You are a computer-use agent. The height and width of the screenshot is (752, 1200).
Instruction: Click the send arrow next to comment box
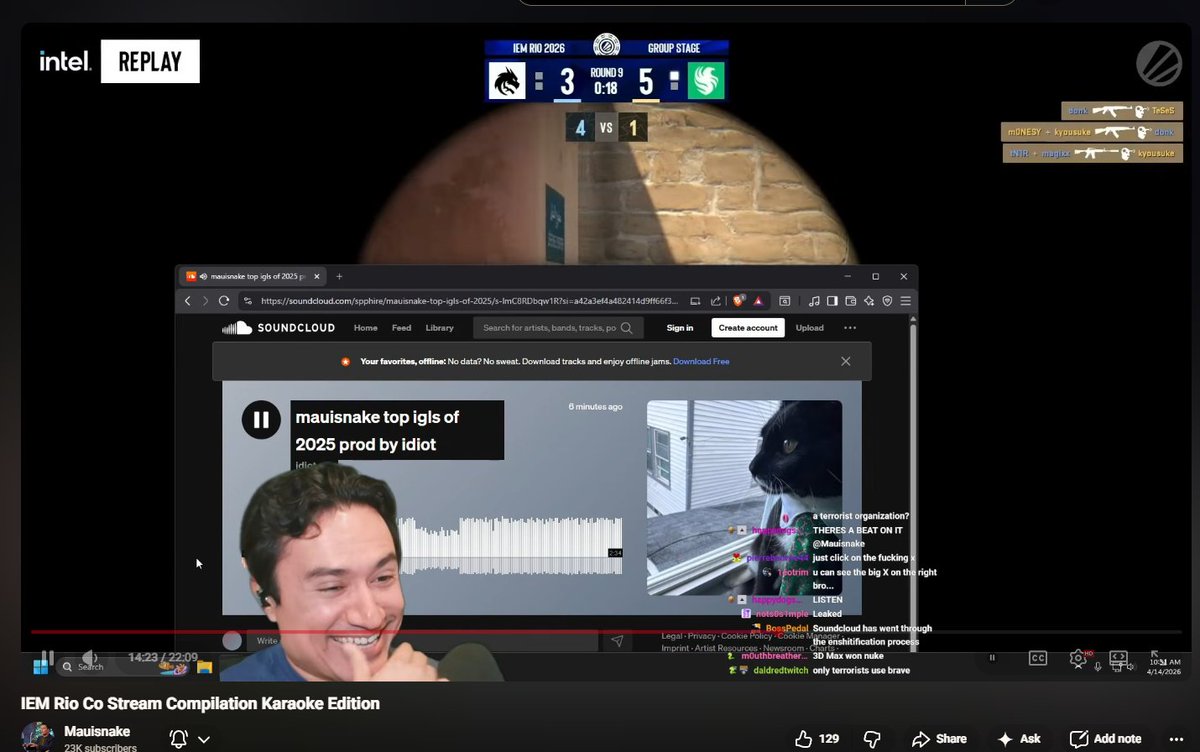pos(617,641)
